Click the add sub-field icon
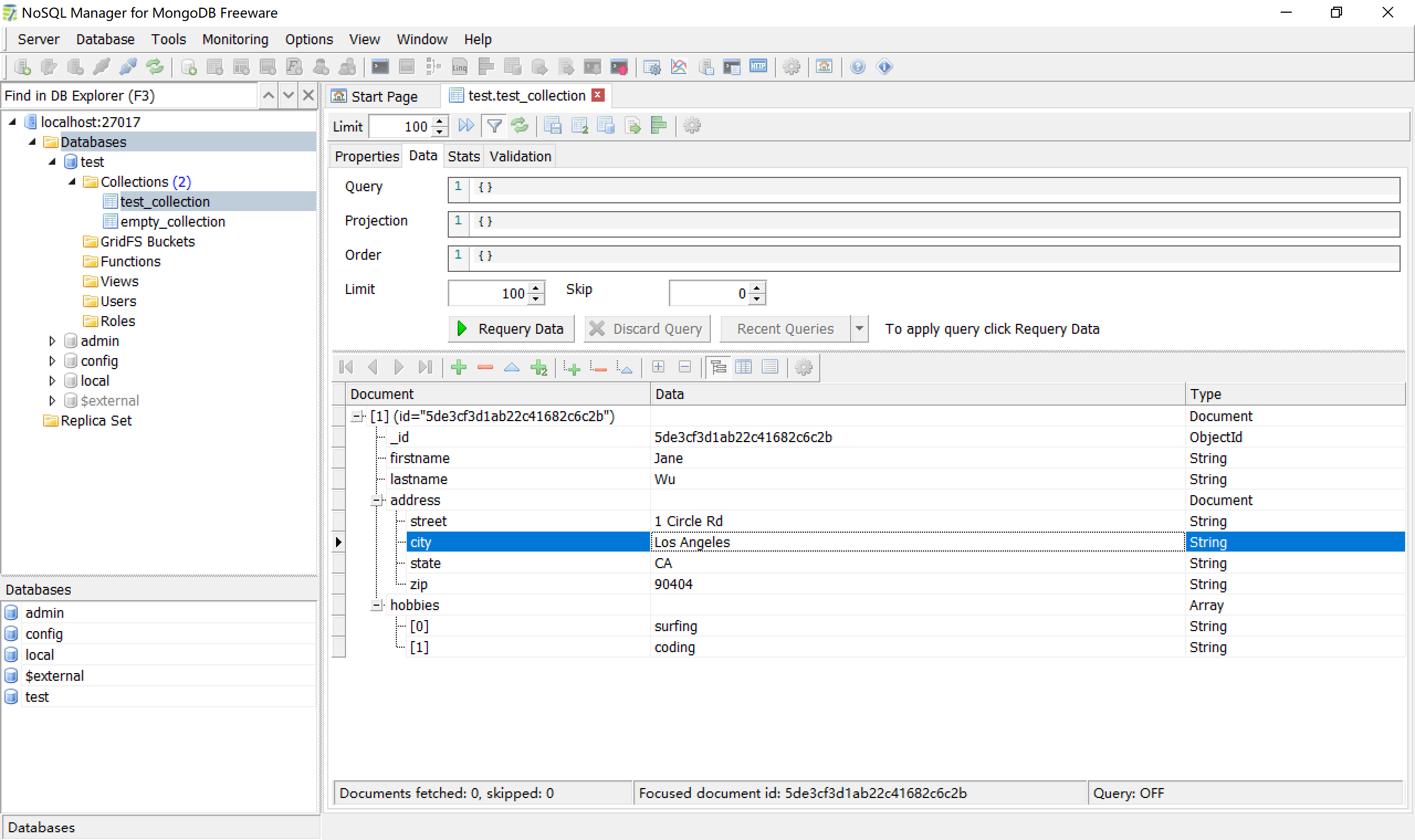Viewport: 1415px width, 840px height. 572,368
